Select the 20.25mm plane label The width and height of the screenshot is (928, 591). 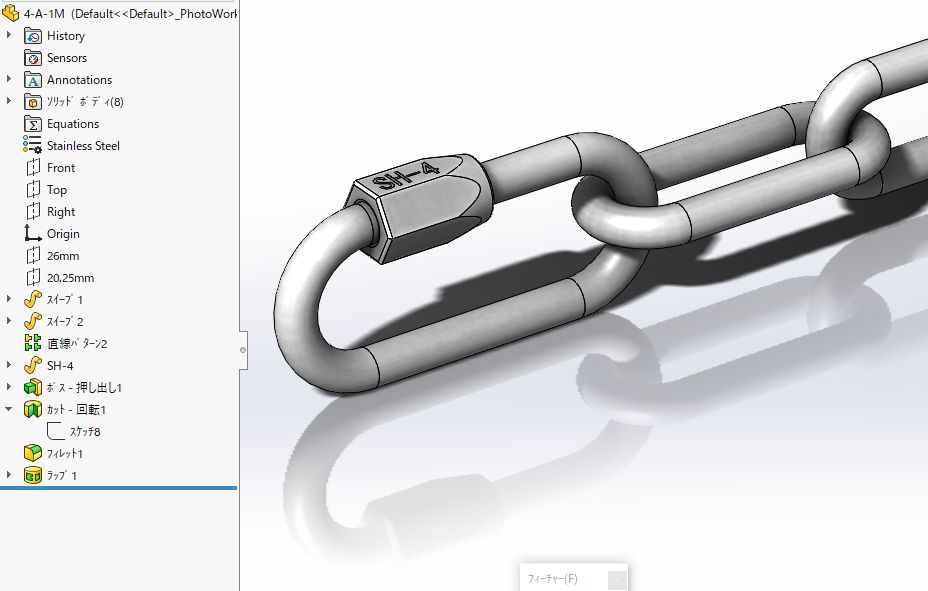[x=70, y=278]
